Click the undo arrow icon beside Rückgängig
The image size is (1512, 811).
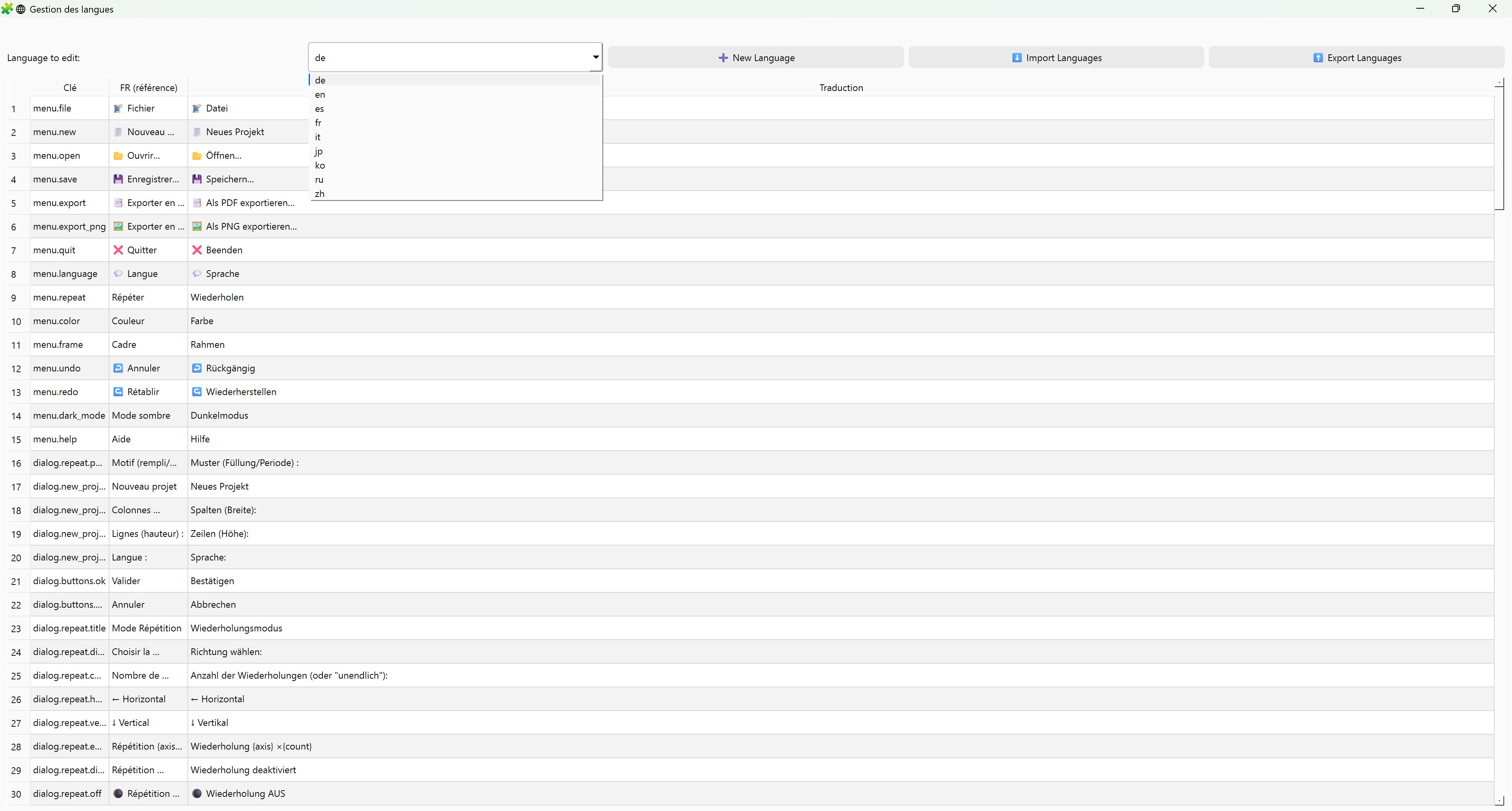pos(196,367)
